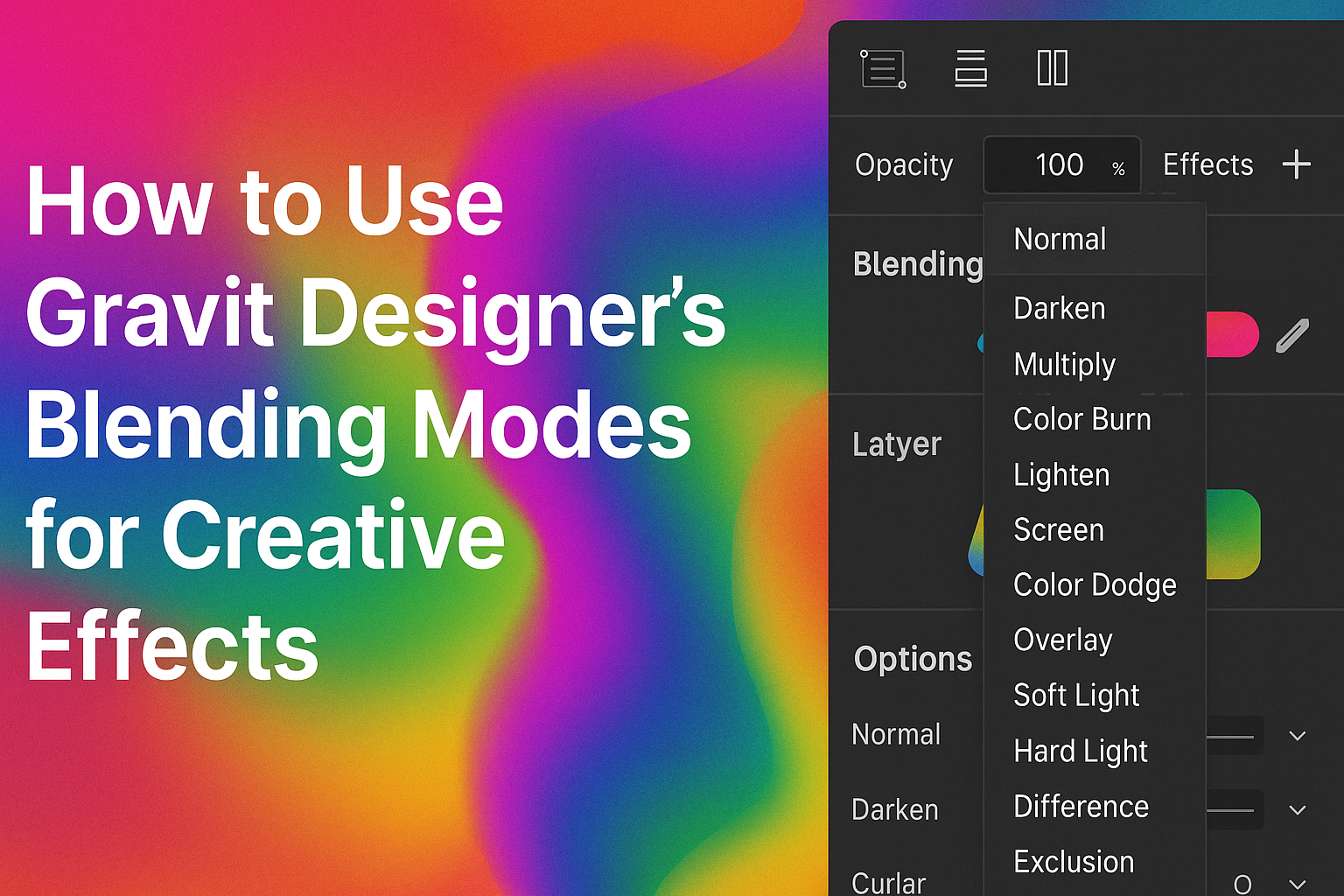Click the Latyer section label
Screen dimensions: 1344x896
coord(897,444)
